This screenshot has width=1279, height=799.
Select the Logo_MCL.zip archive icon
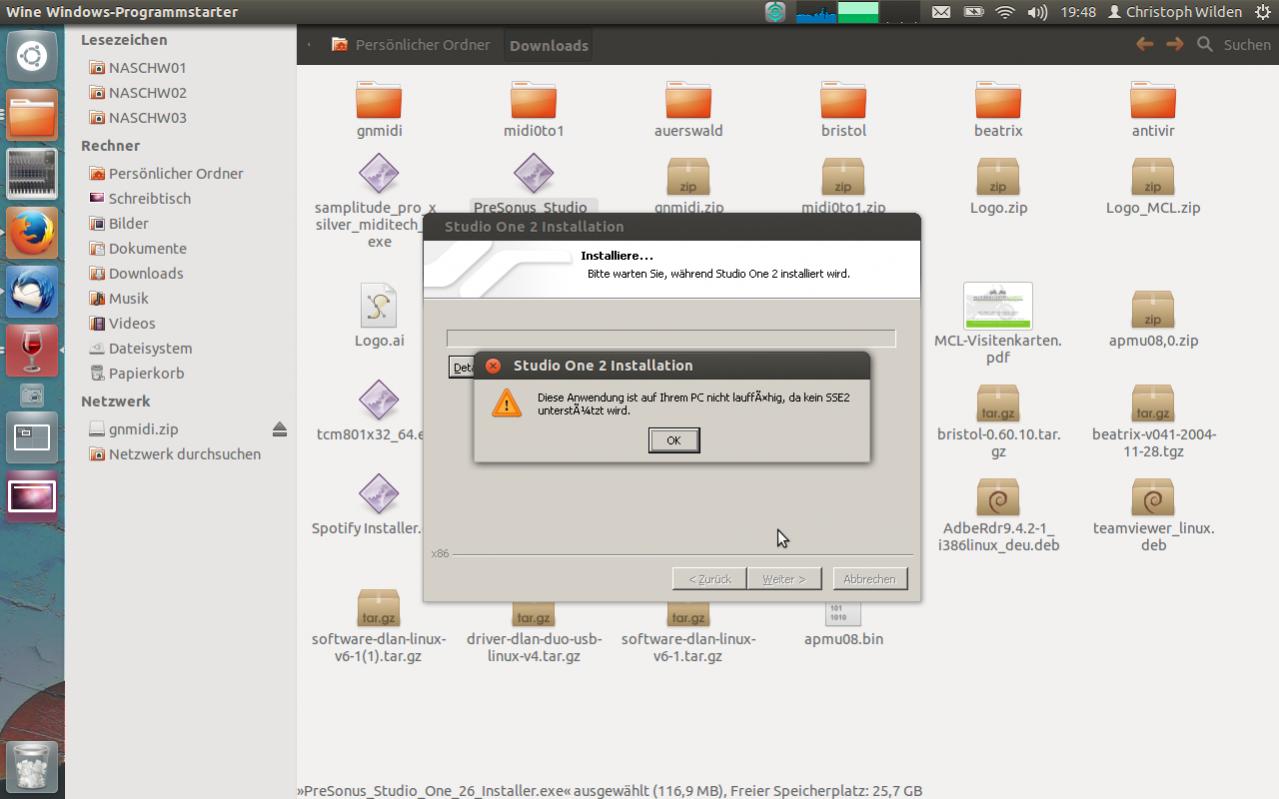point(1153,176)
